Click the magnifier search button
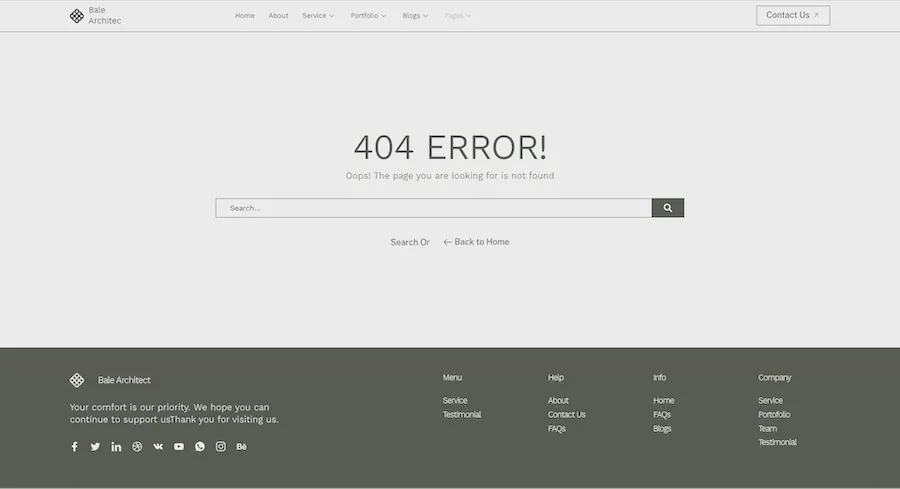900x489 pixels. [x=668, y=208]
